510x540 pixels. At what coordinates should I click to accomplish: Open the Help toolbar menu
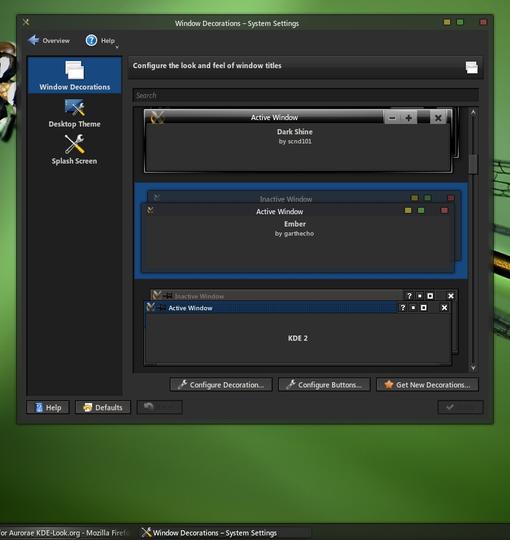[x=100, y=41]
